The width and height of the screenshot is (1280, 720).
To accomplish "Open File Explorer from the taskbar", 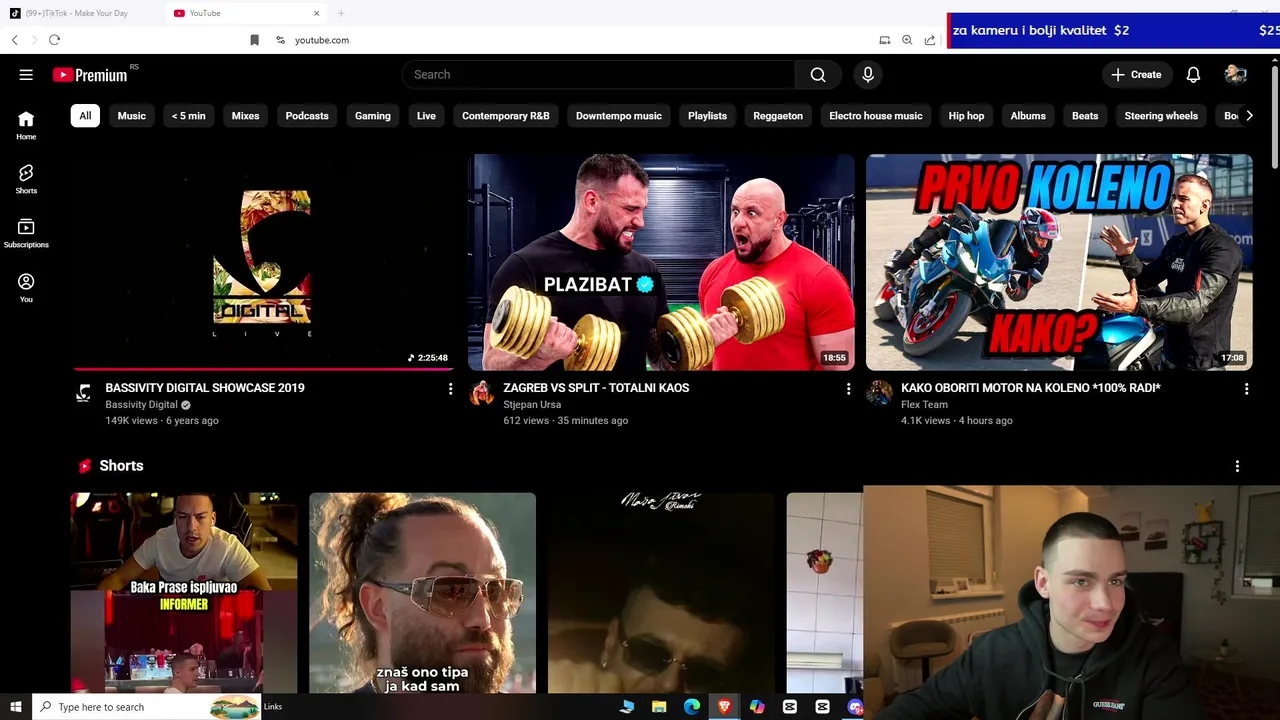I will [x=659, y=707].
